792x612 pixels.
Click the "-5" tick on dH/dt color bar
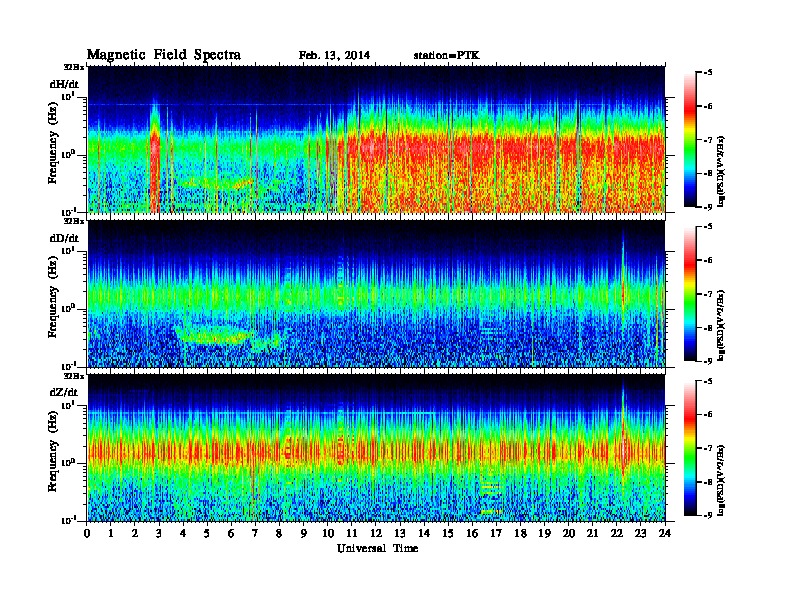[x=708, y=72]
